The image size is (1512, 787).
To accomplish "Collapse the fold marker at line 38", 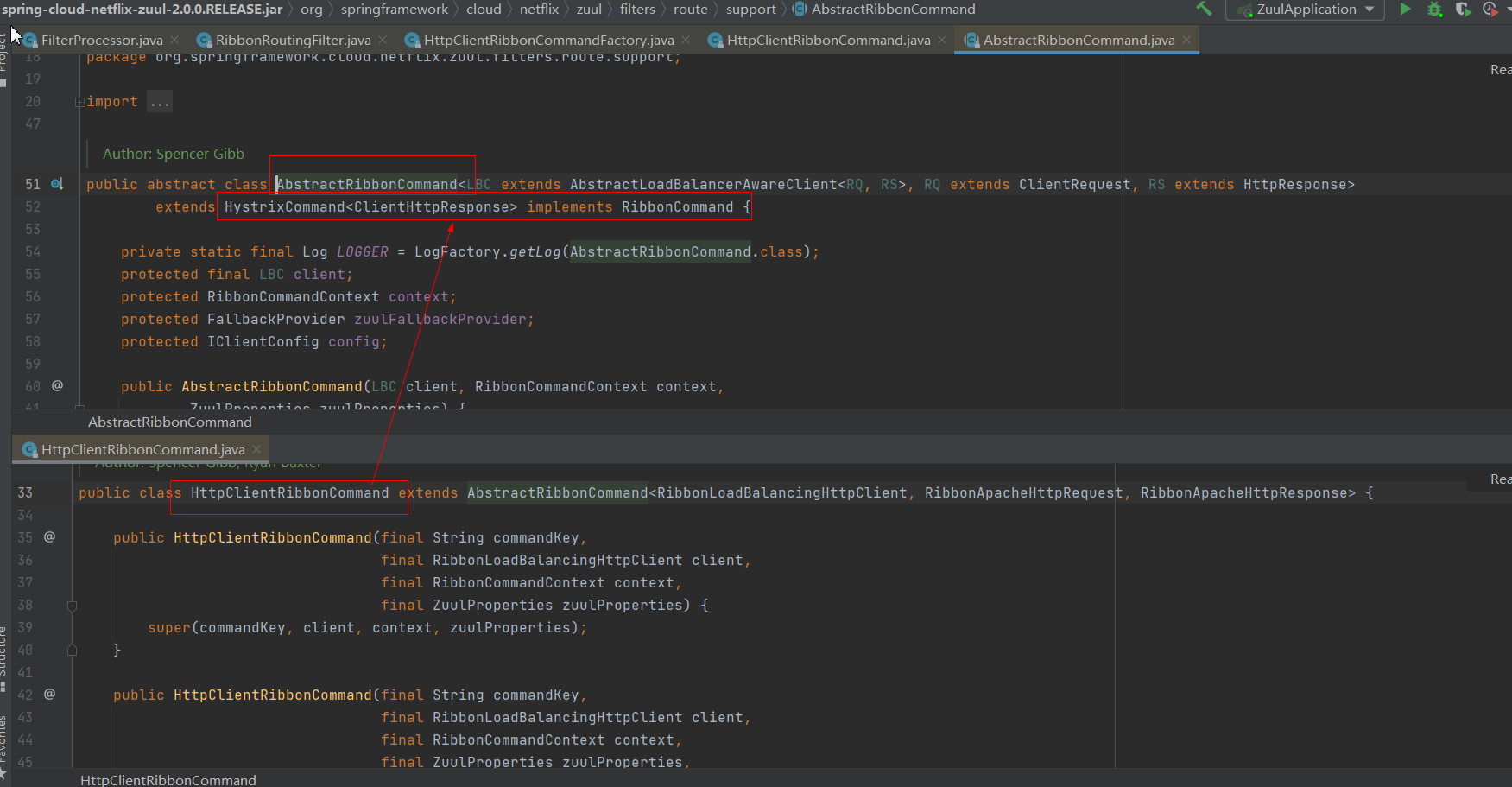I will pos(73,606).
